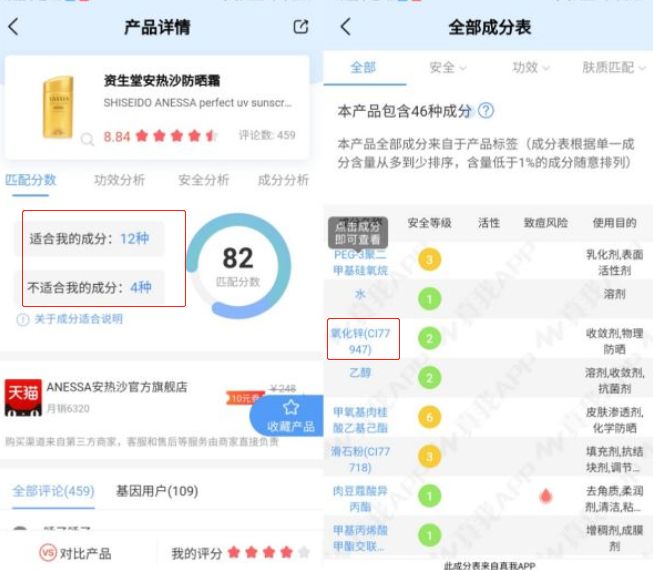Tap safety level 2 badge for 乙醇
653x570 pixels.
click(x=429, y=378)
